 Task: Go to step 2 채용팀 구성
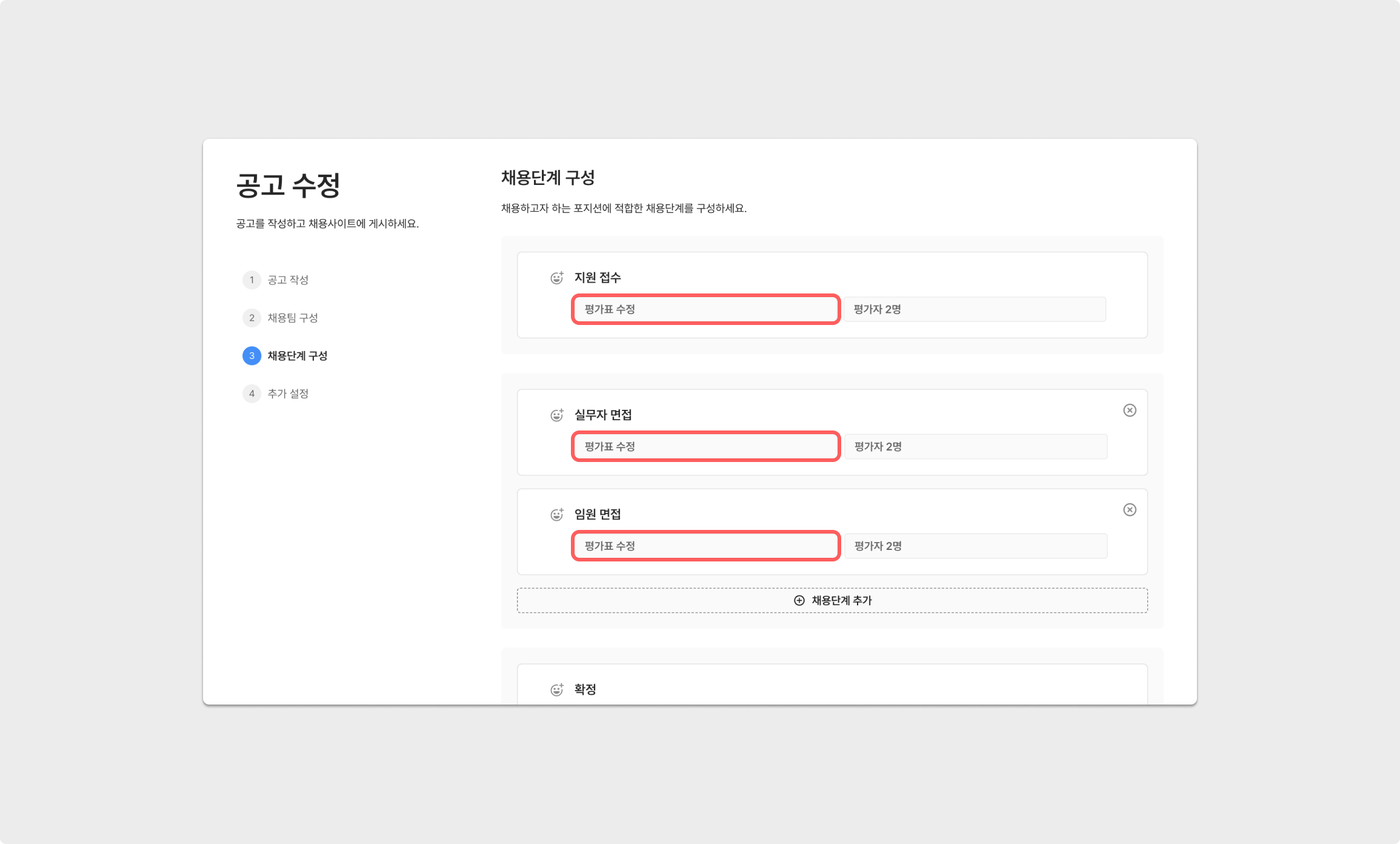tap(292, 318)
